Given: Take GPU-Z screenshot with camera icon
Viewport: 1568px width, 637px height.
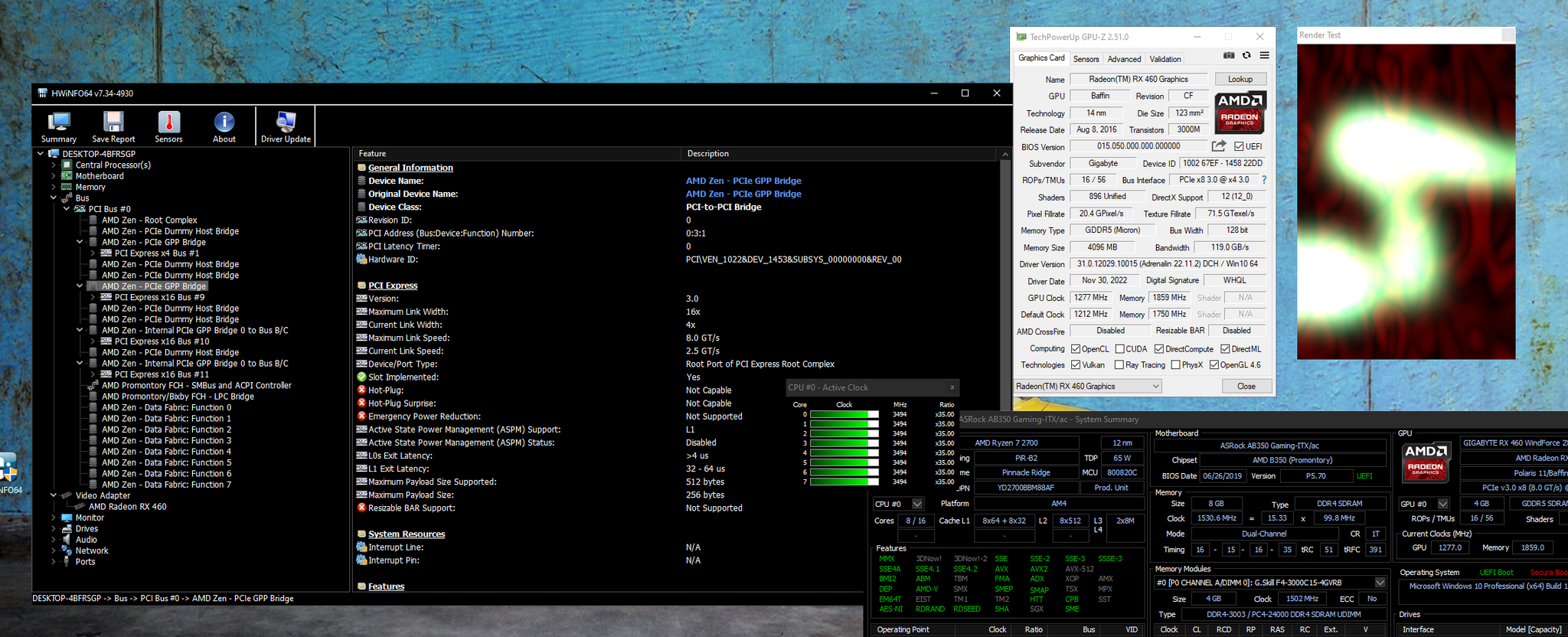Looking at the screenshot, I should point(1229,56).
